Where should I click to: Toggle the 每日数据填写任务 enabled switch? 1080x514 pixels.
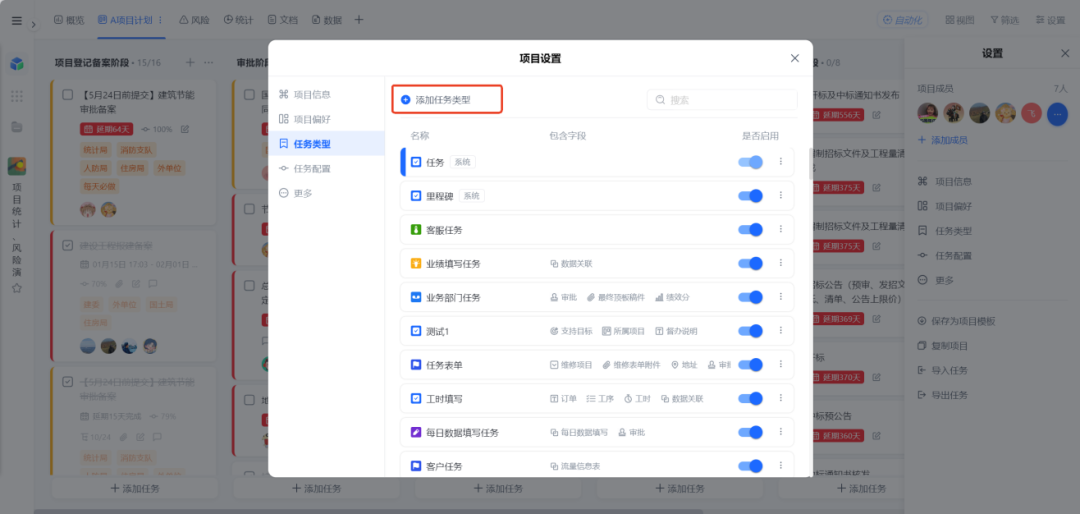point(750,432)
